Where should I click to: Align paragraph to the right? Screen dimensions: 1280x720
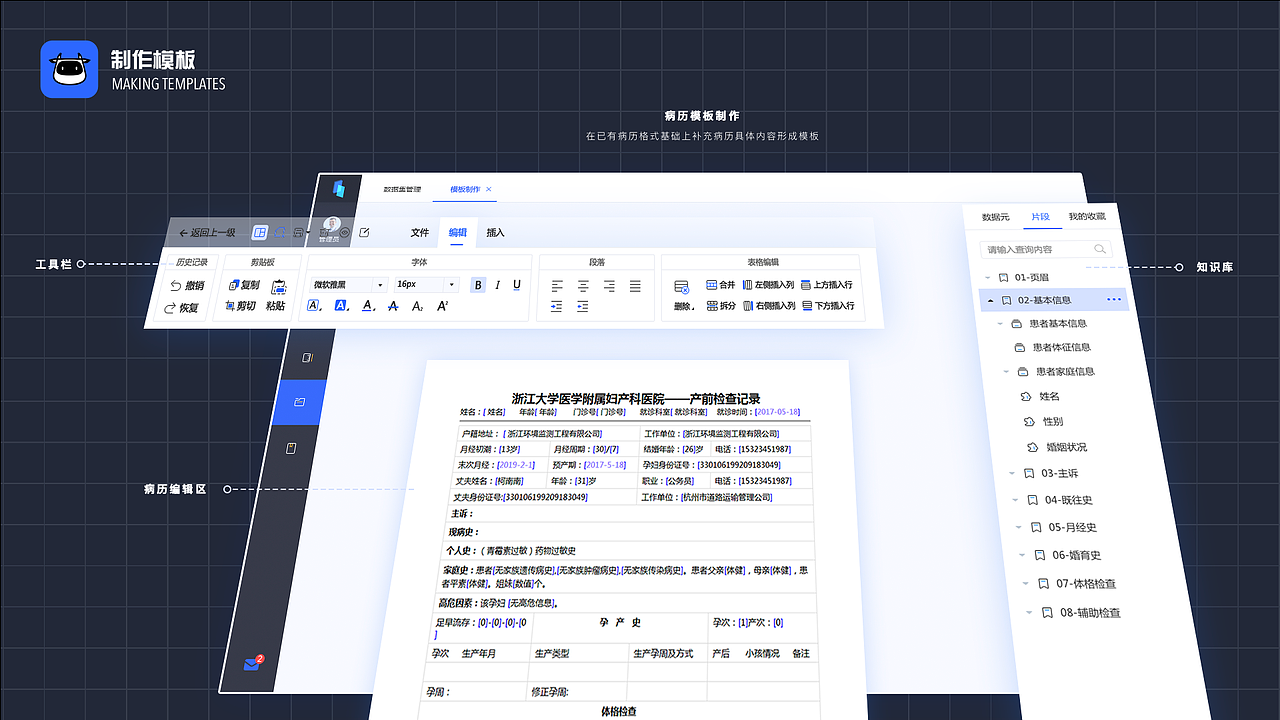[609, 286]
